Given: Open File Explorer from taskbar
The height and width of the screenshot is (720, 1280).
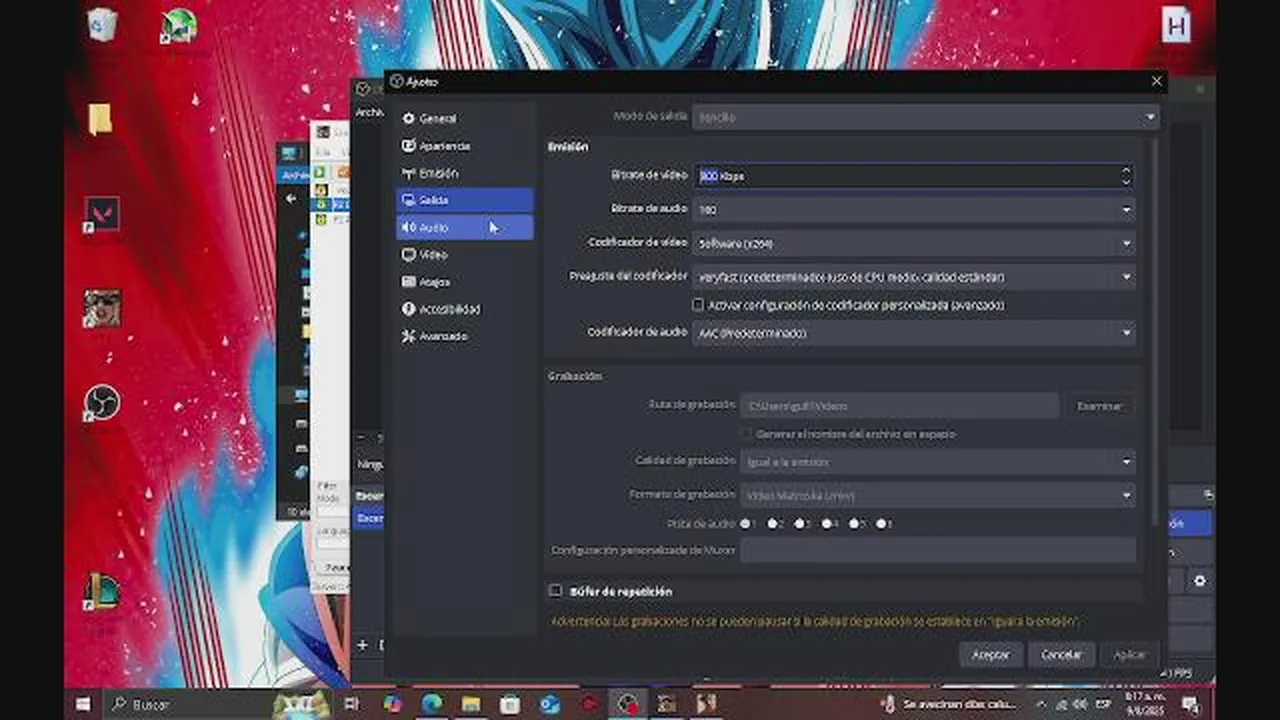Looking at the screenshot, I should click(x=471, y=704).
